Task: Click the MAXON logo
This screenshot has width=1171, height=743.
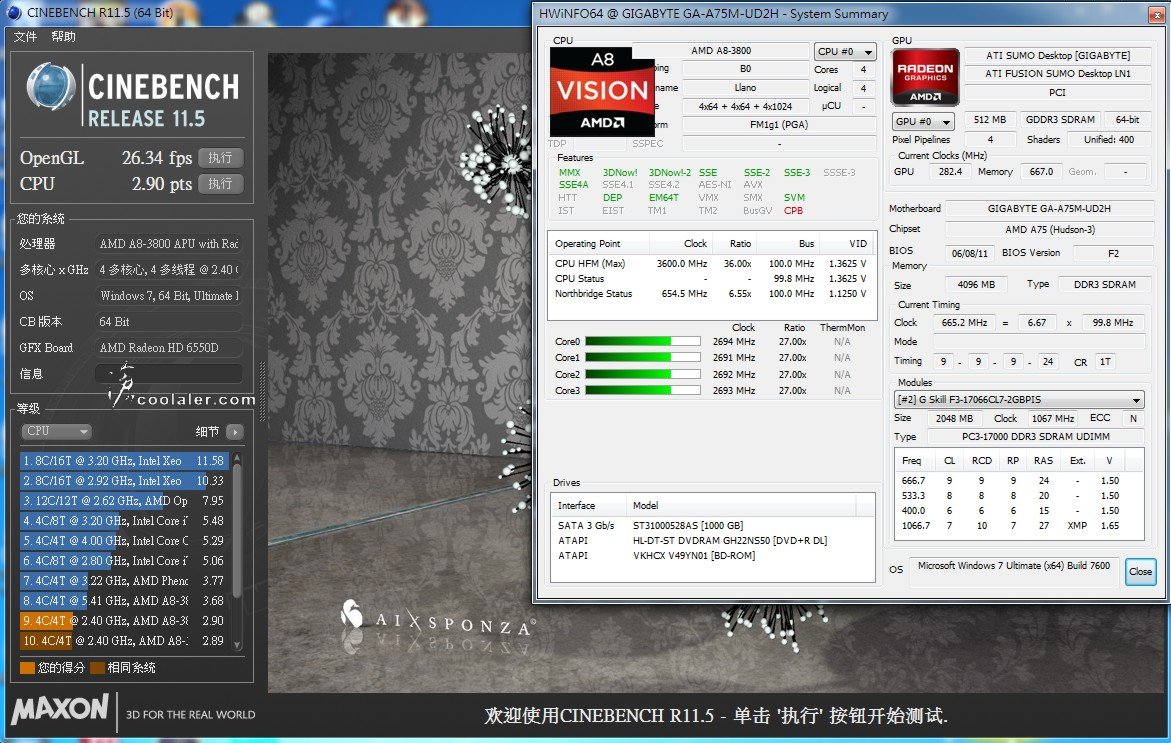Action: coord(60,708)
